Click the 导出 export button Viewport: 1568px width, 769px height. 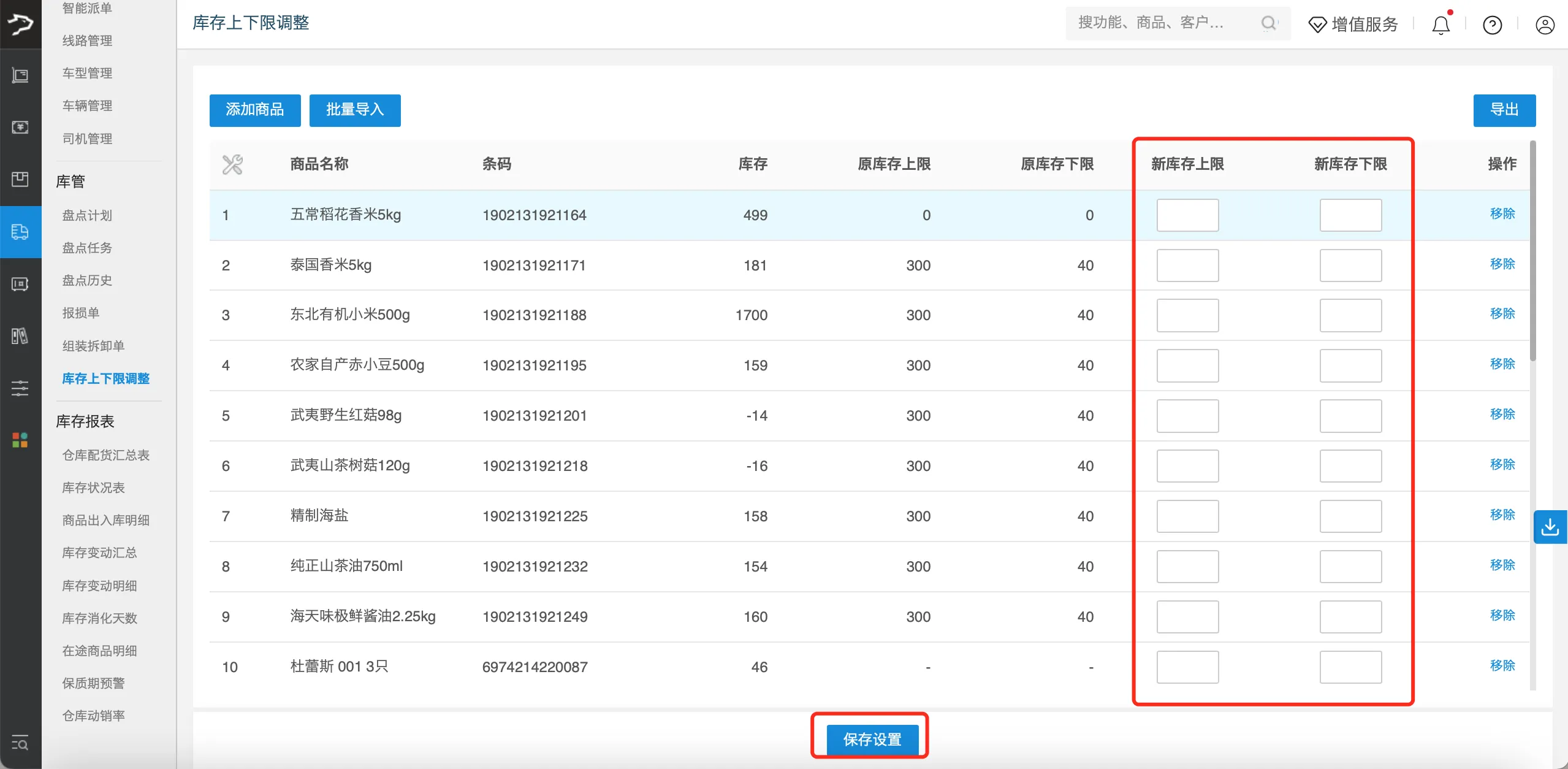[x=1504, y=110]
